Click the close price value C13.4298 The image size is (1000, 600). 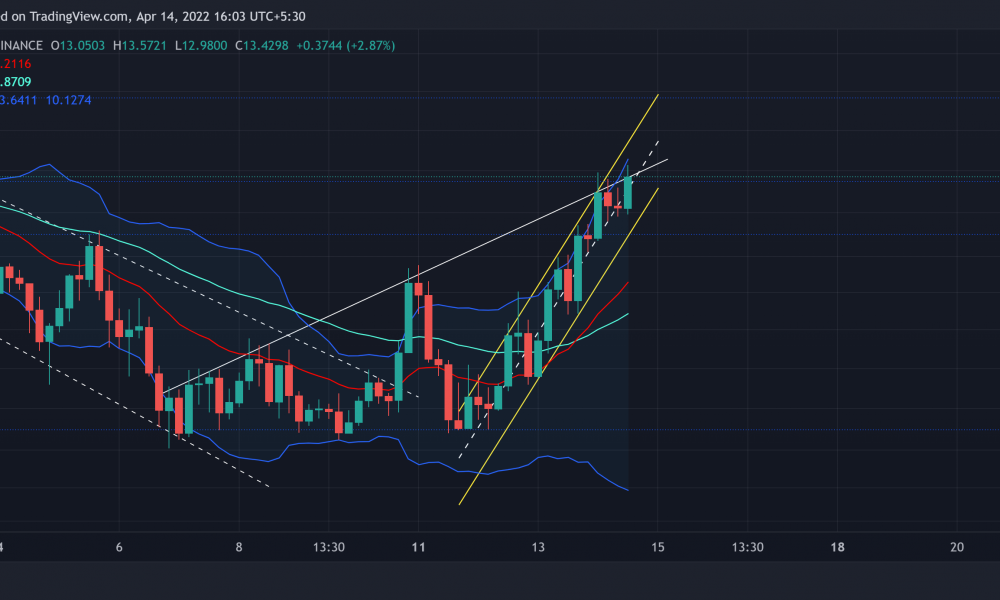[x=261, y=46]
